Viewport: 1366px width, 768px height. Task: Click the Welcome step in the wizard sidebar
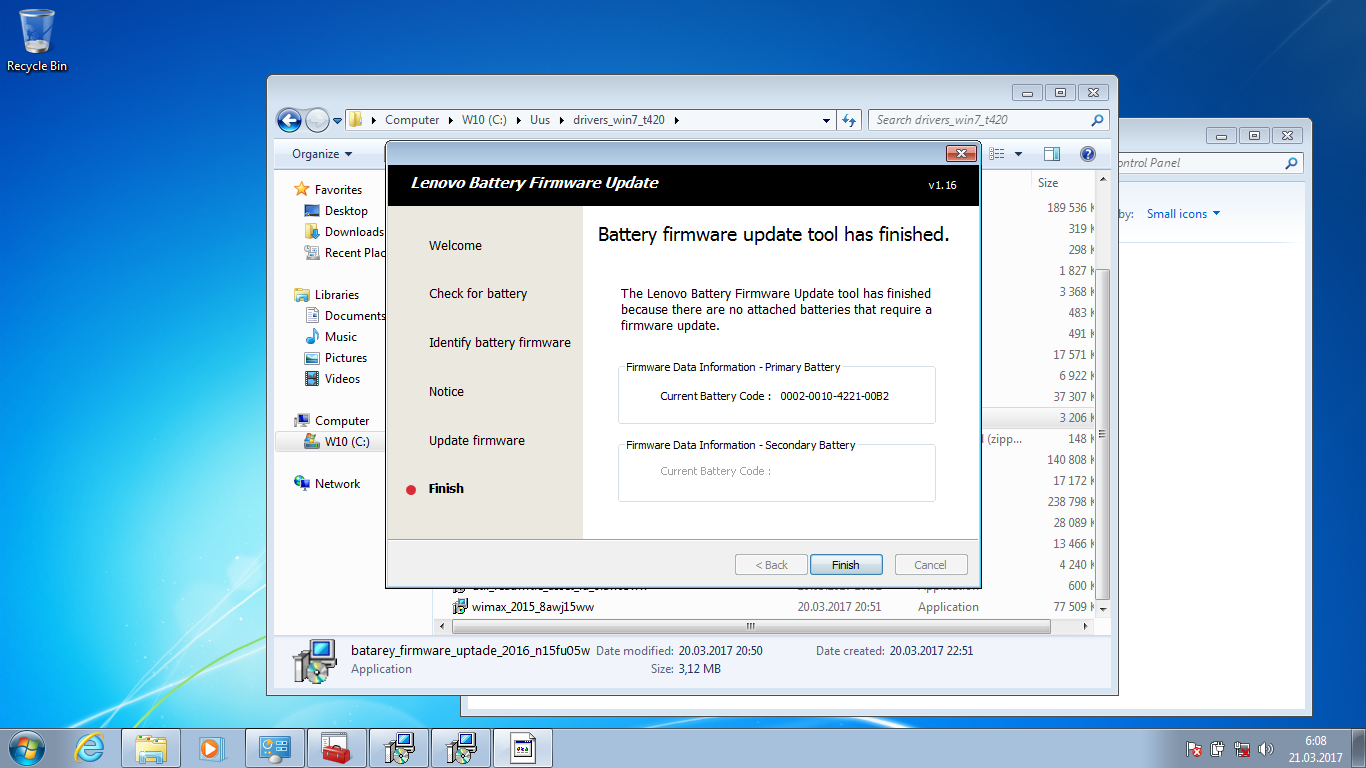tap(455, 246)
